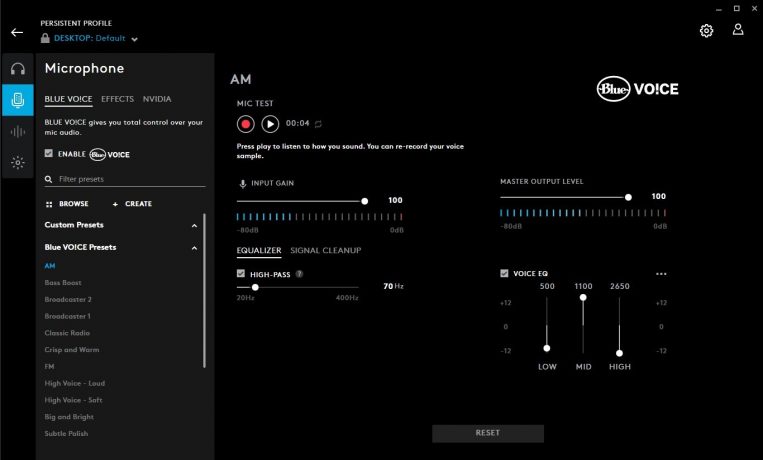Viewport: 763px width, 460px height.
Task: Open Voice EQ three-dot options menu
Action: (660, 274)
